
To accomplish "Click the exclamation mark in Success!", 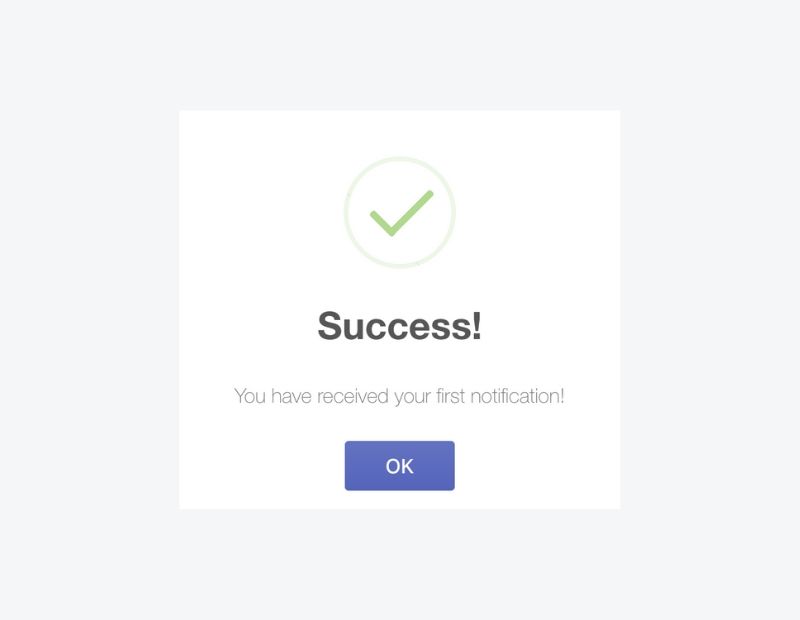I will (x=477, y=325).
